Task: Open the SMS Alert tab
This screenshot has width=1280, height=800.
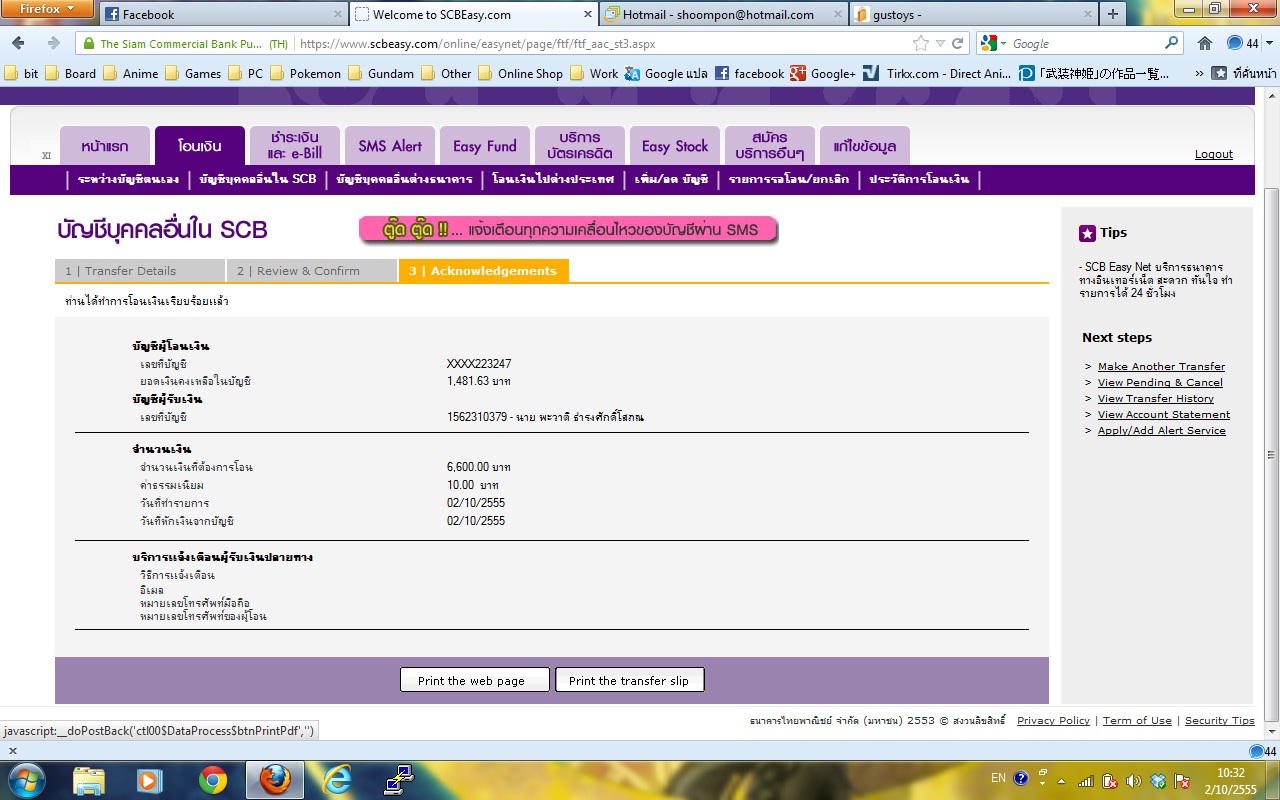Action: tap(390, 146)
